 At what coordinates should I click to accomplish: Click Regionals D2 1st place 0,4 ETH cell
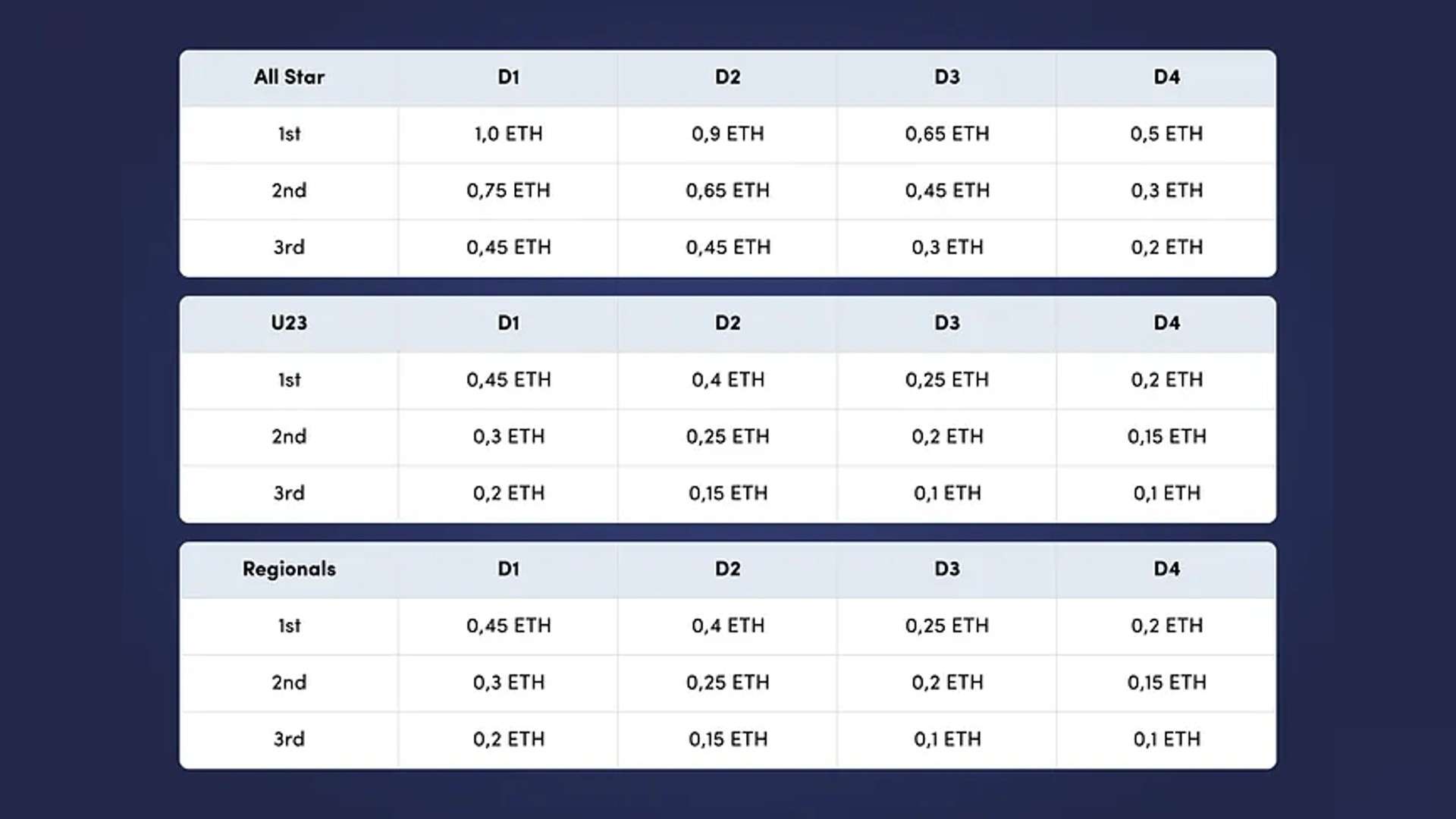pyautogui.click(x=727, y=626)
